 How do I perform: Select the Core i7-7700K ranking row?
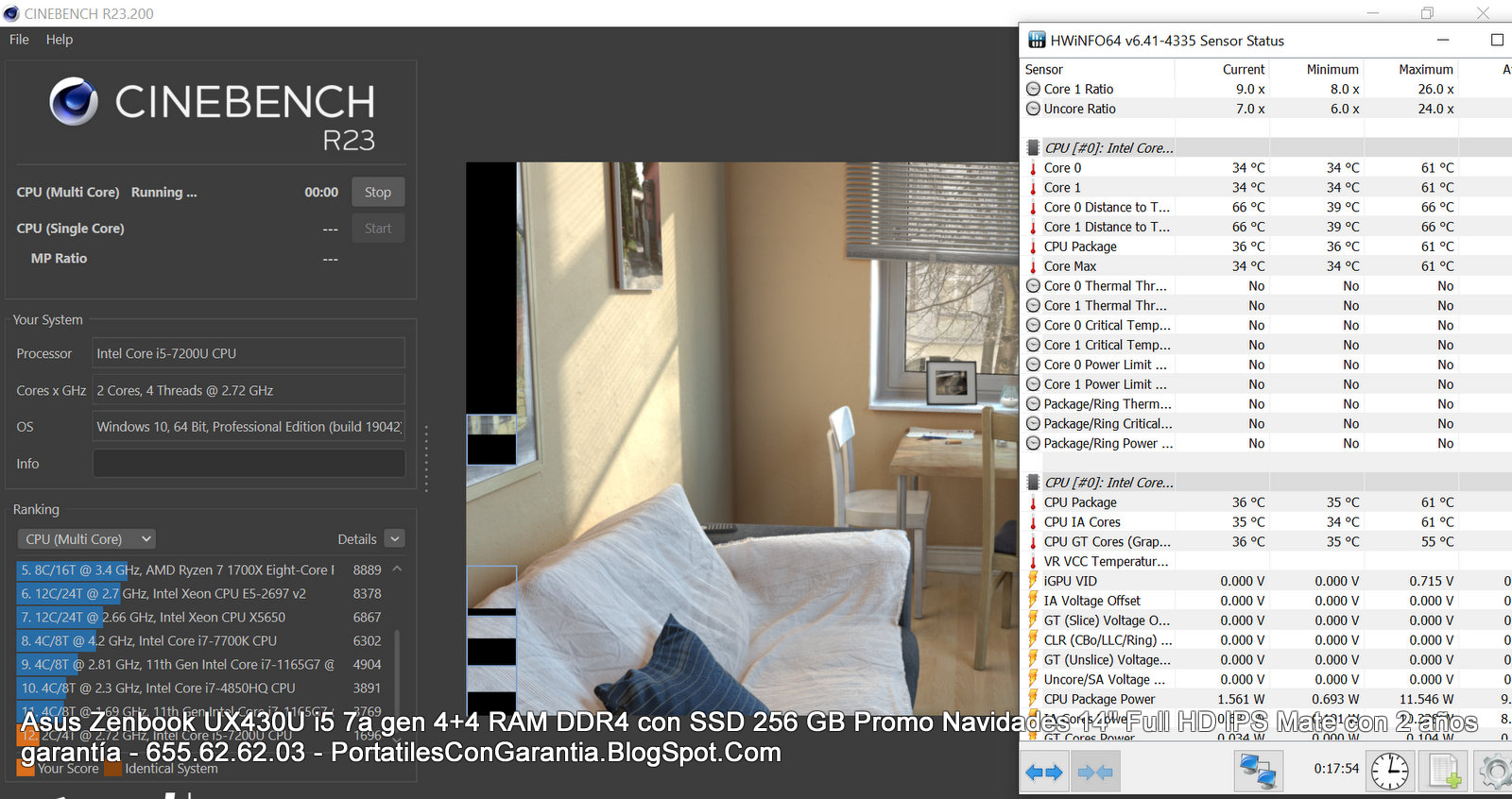tap(199, 641)
